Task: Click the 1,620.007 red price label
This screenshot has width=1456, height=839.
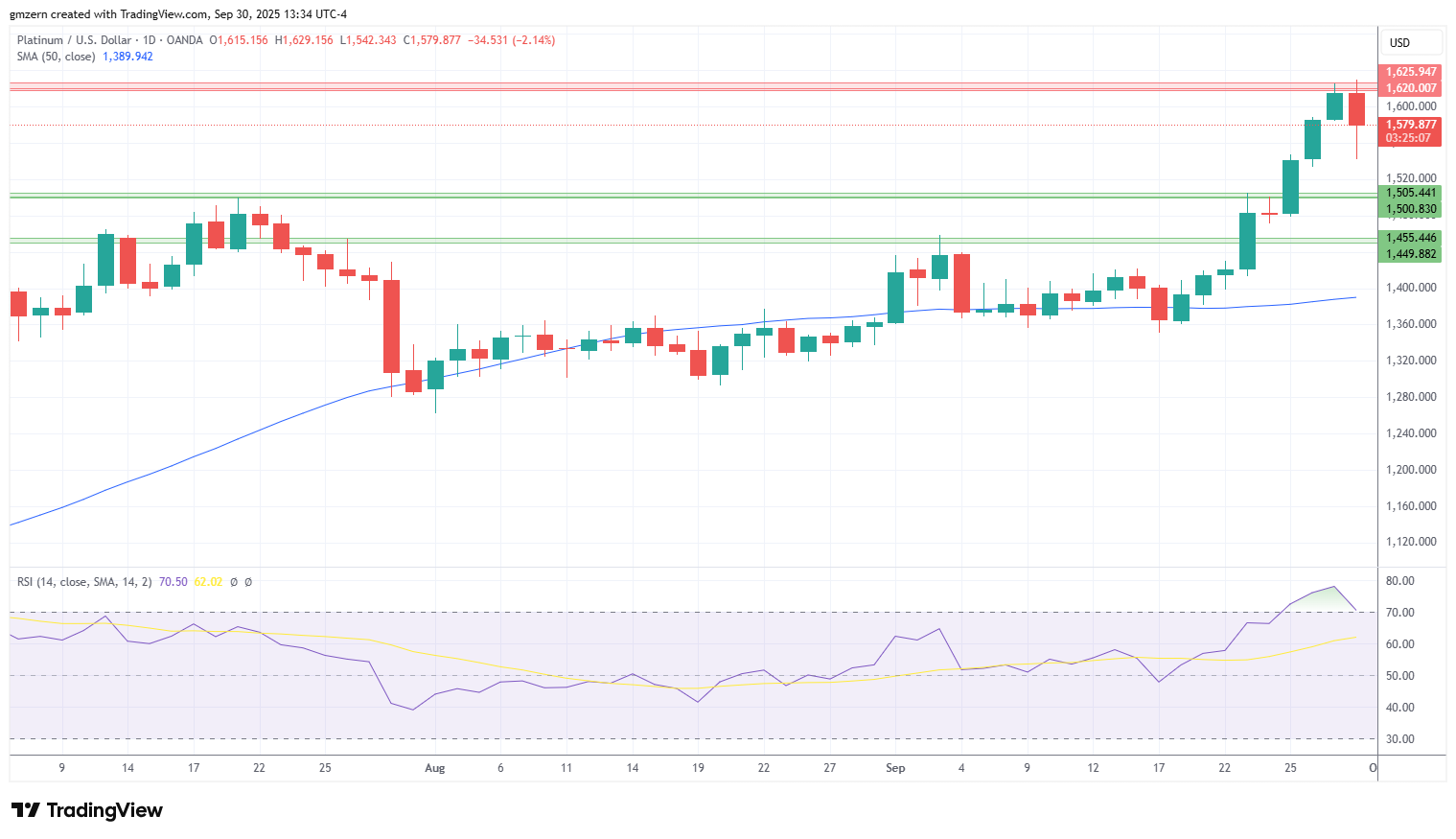Action: point(1411,88)
